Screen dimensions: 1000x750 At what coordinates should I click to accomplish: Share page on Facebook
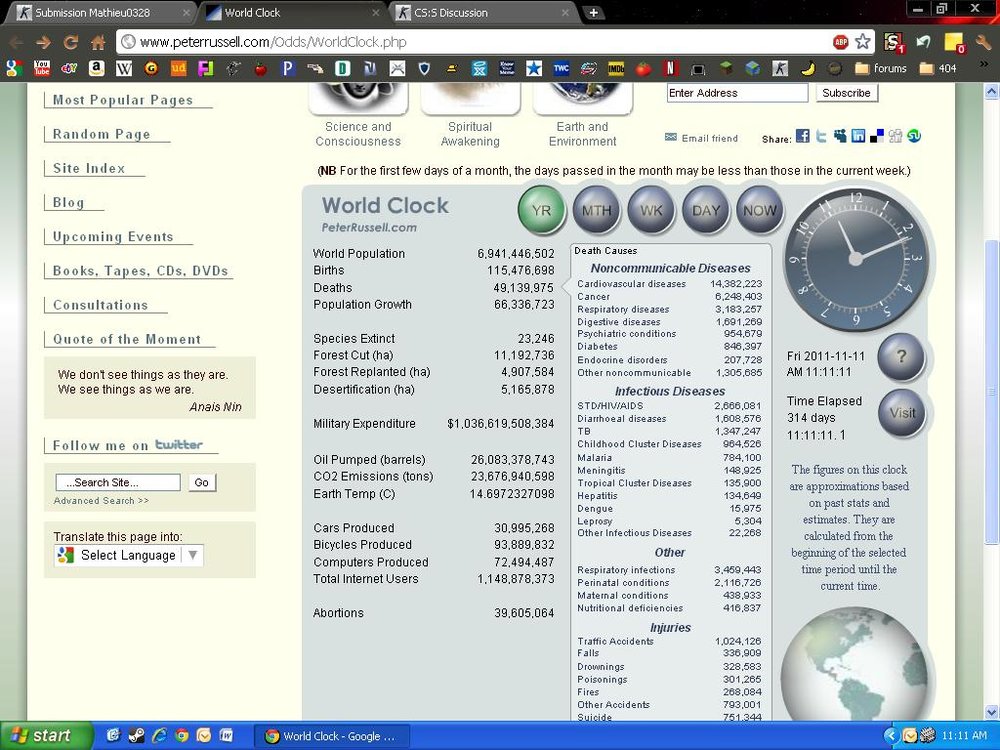click(802, 136)
